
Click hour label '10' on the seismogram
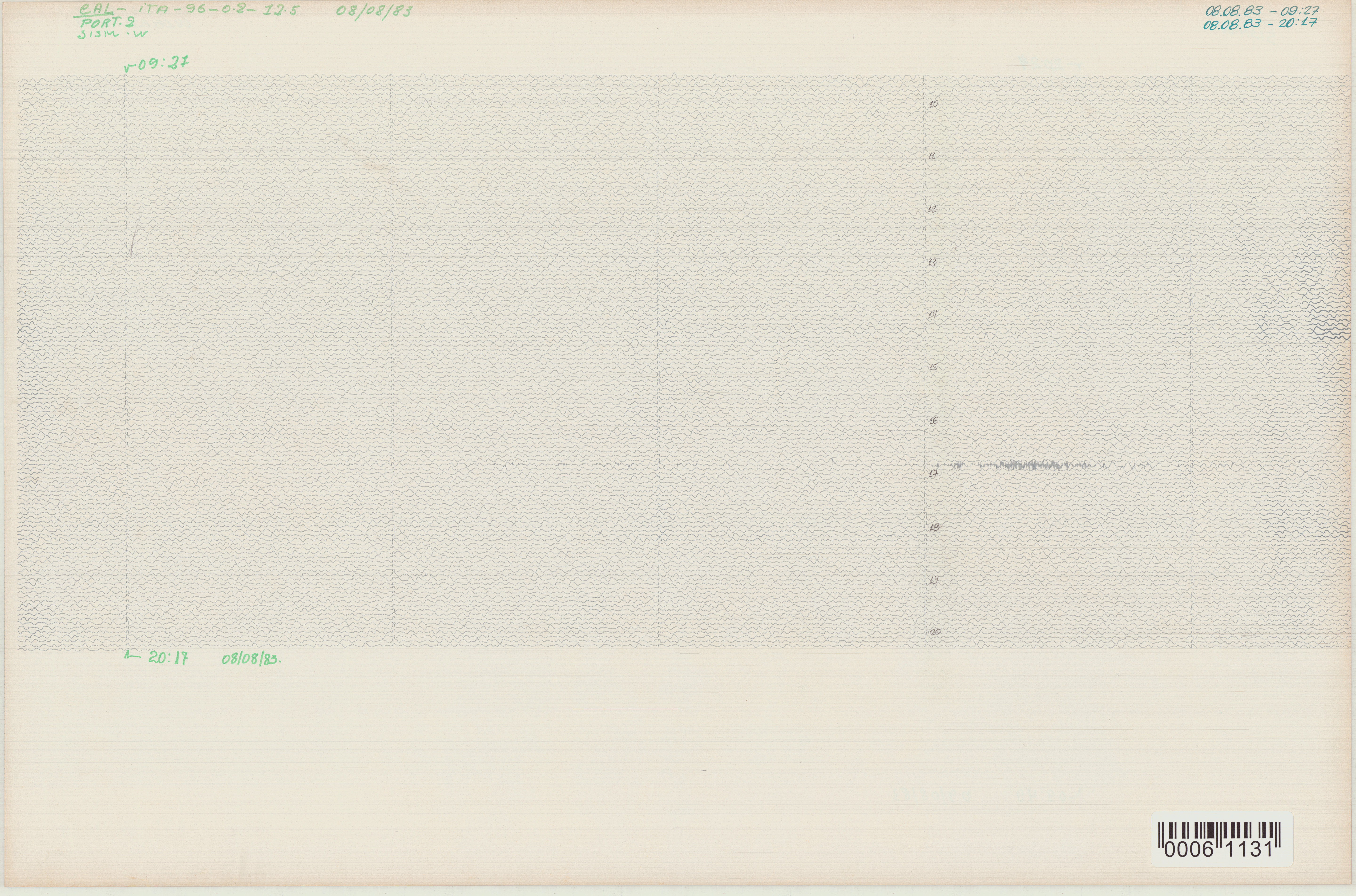[934, 104]
